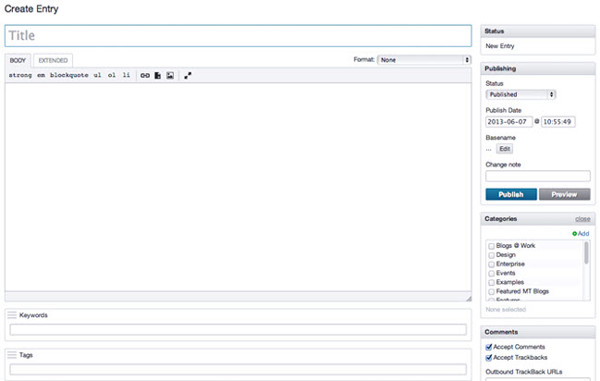Click the drag handle icon beside Keywords
Screen dimensions: 600x381
[x=12, y=315]
